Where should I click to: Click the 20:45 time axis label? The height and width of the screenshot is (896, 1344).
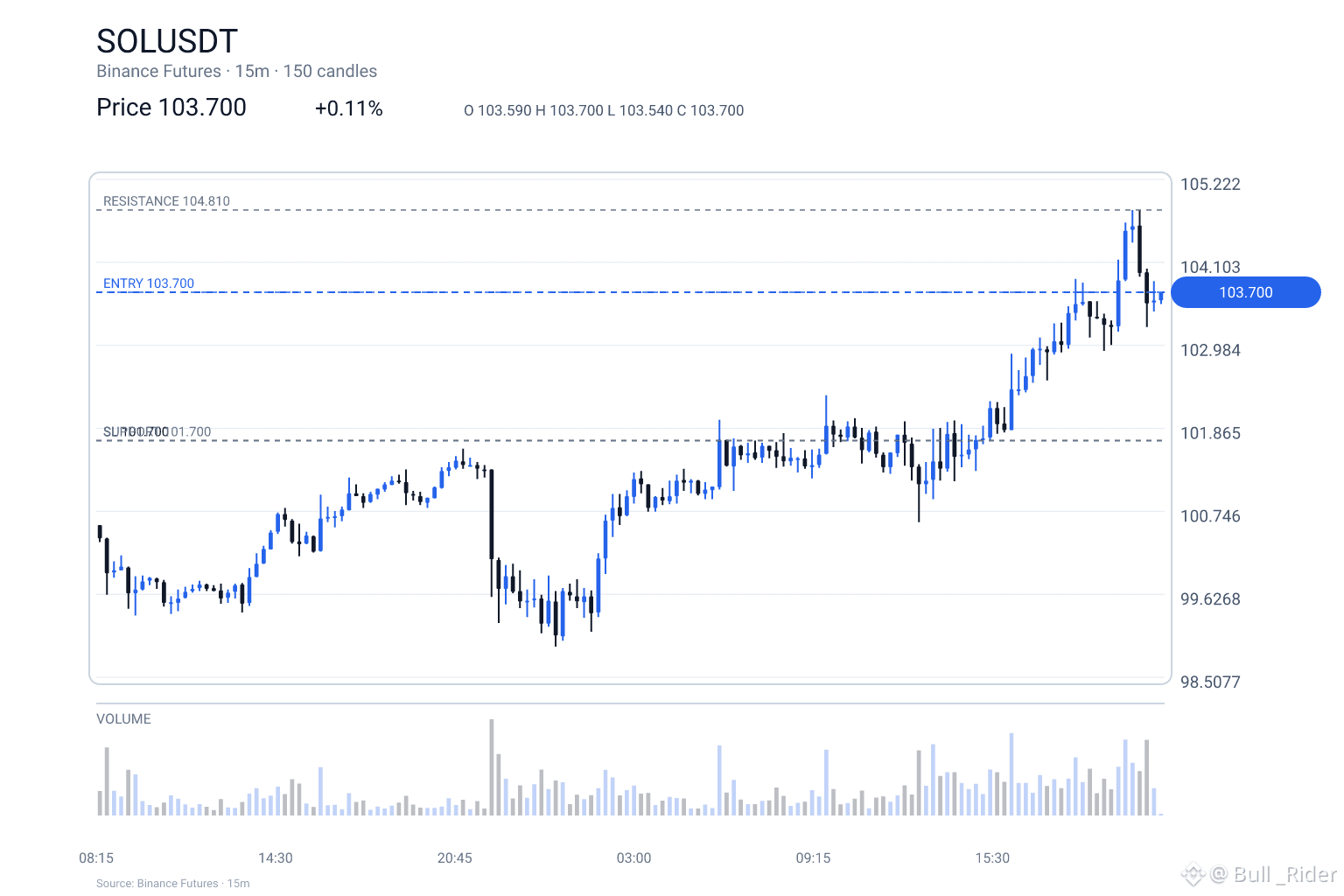click(x=455, y=858)
